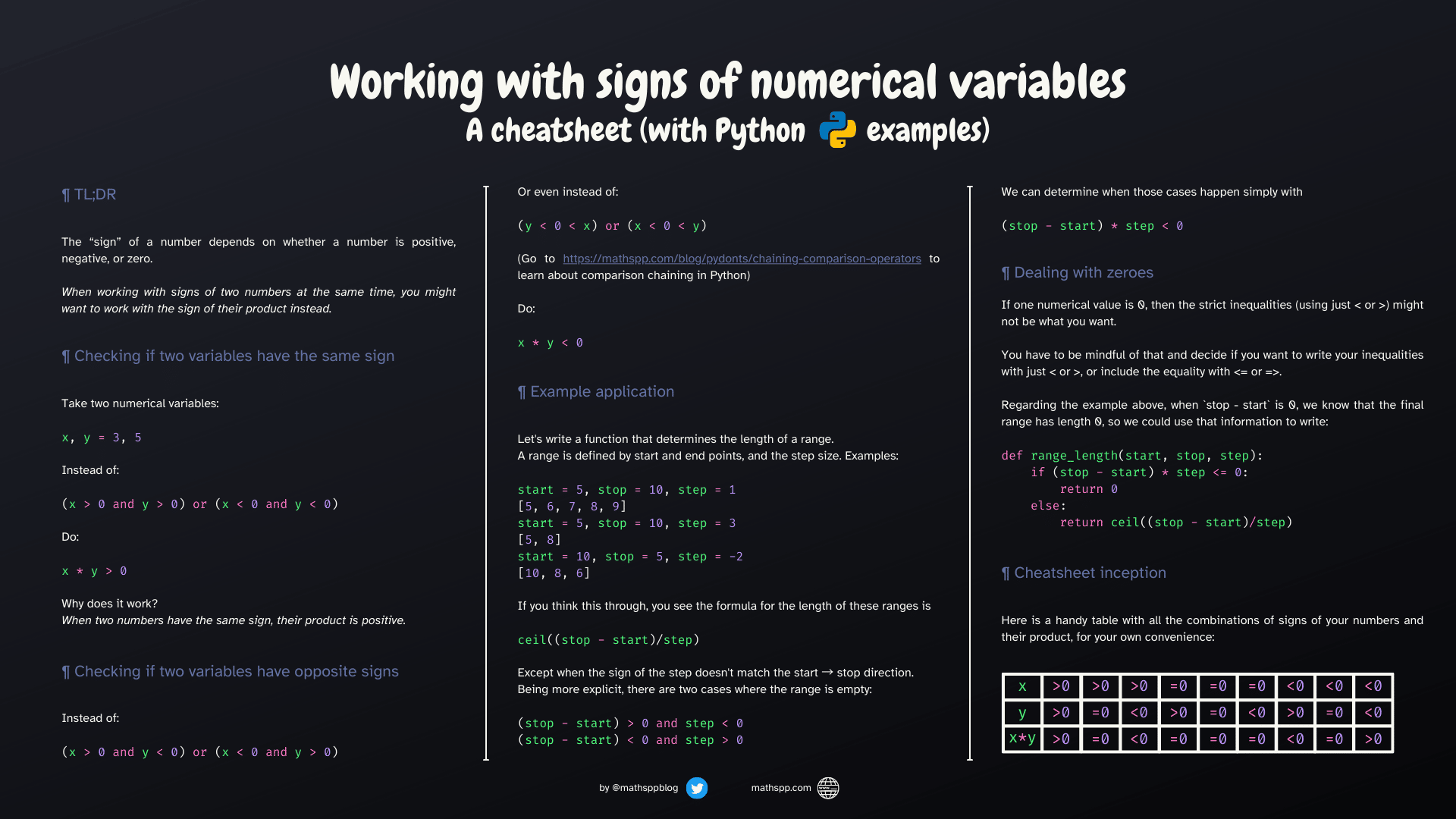Click the last '>0' cell of x*y row

(x=1373, y=739)
